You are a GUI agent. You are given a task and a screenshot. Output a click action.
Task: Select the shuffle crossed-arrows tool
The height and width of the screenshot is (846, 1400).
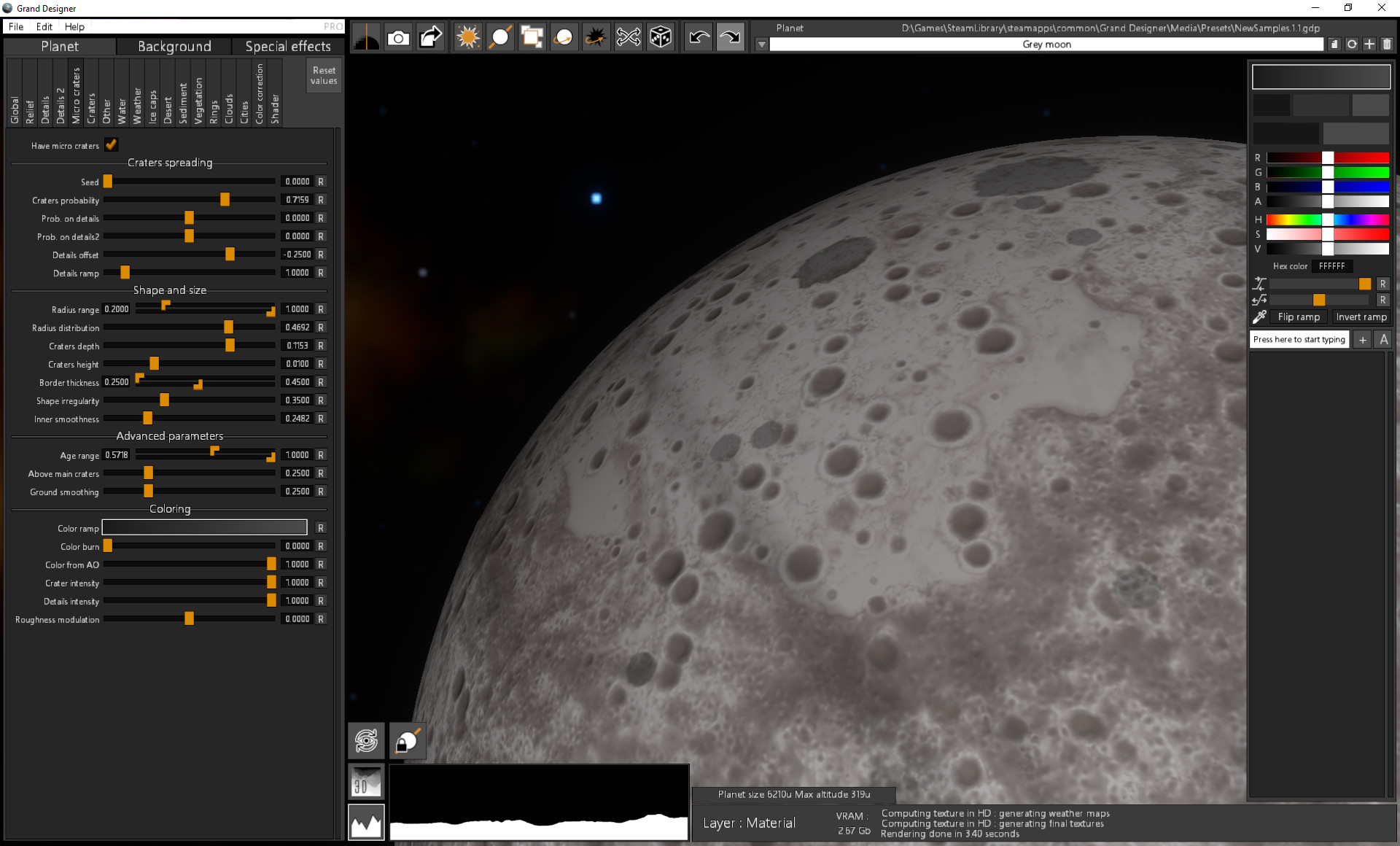pyautogui.click(x=629, y=36)
